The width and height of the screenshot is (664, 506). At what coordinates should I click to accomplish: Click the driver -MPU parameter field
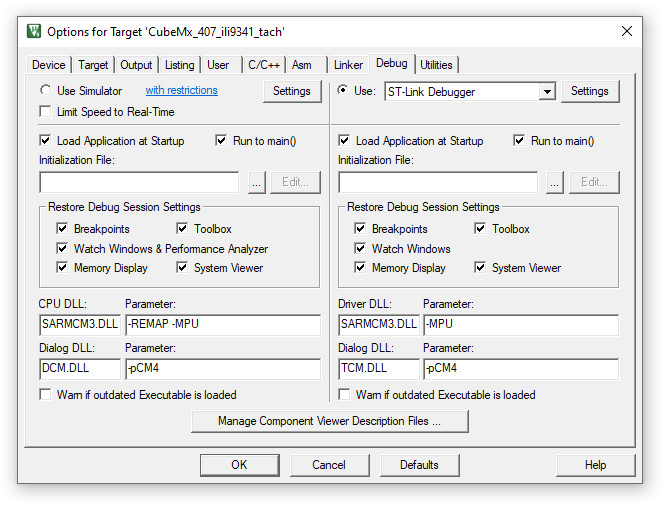[521, 325]
